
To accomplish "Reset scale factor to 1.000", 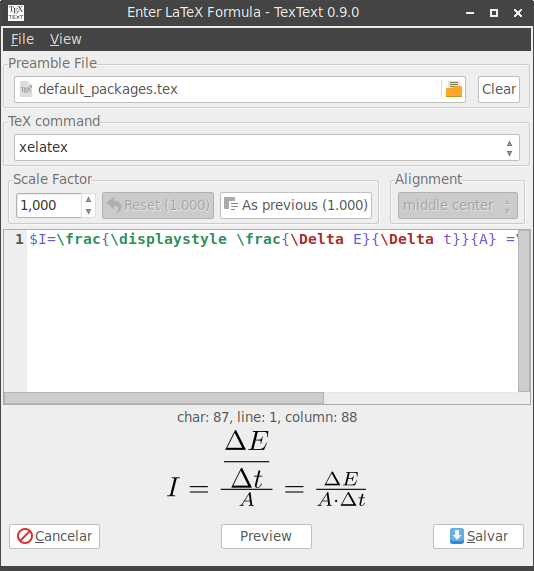I will coord(158,205).
